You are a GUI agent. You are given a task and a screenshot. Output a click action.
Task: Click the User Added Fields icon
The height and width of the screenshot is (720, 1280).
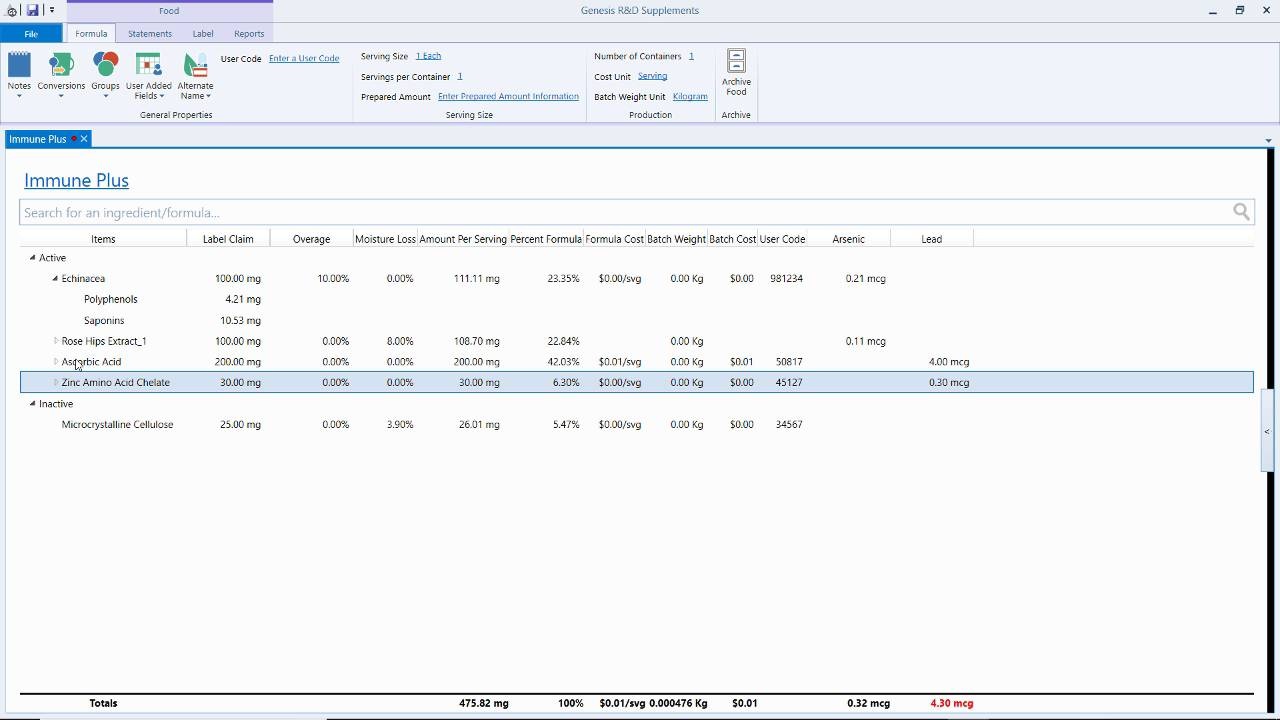pyautogui.click(x=148, y=67)
